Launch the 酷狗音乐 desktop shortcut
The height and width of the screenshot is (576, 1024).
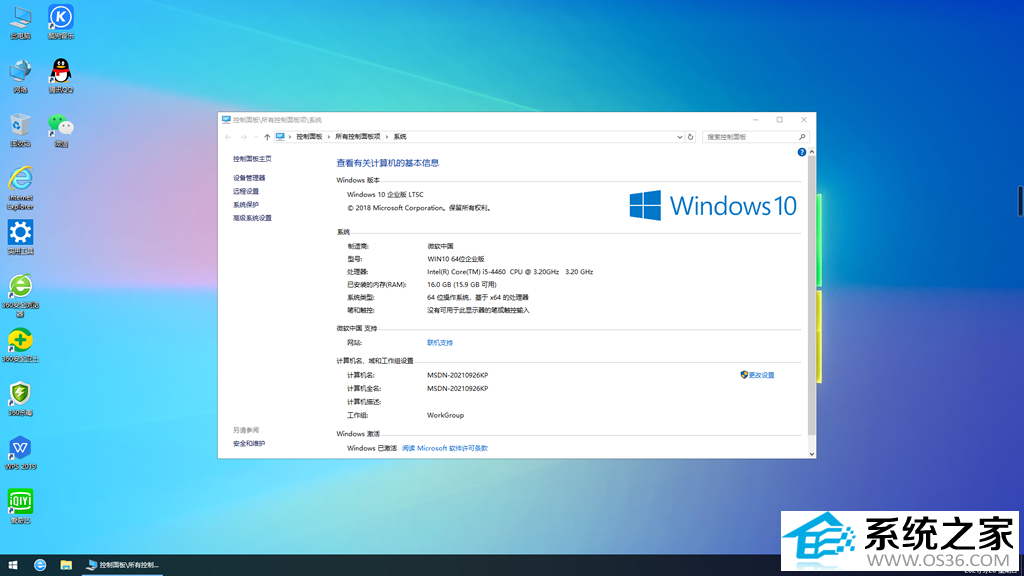[61, 22]
